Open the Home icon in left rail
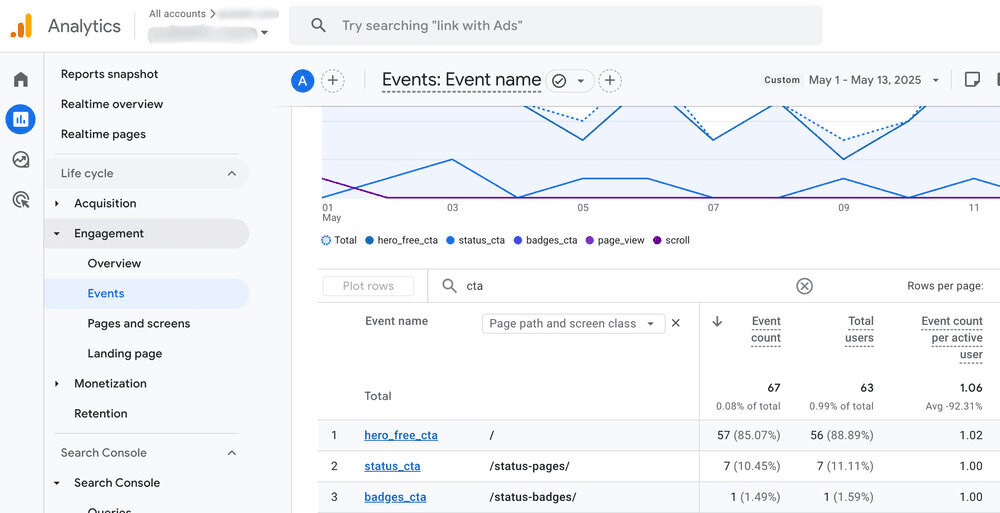 coord(21,80)
